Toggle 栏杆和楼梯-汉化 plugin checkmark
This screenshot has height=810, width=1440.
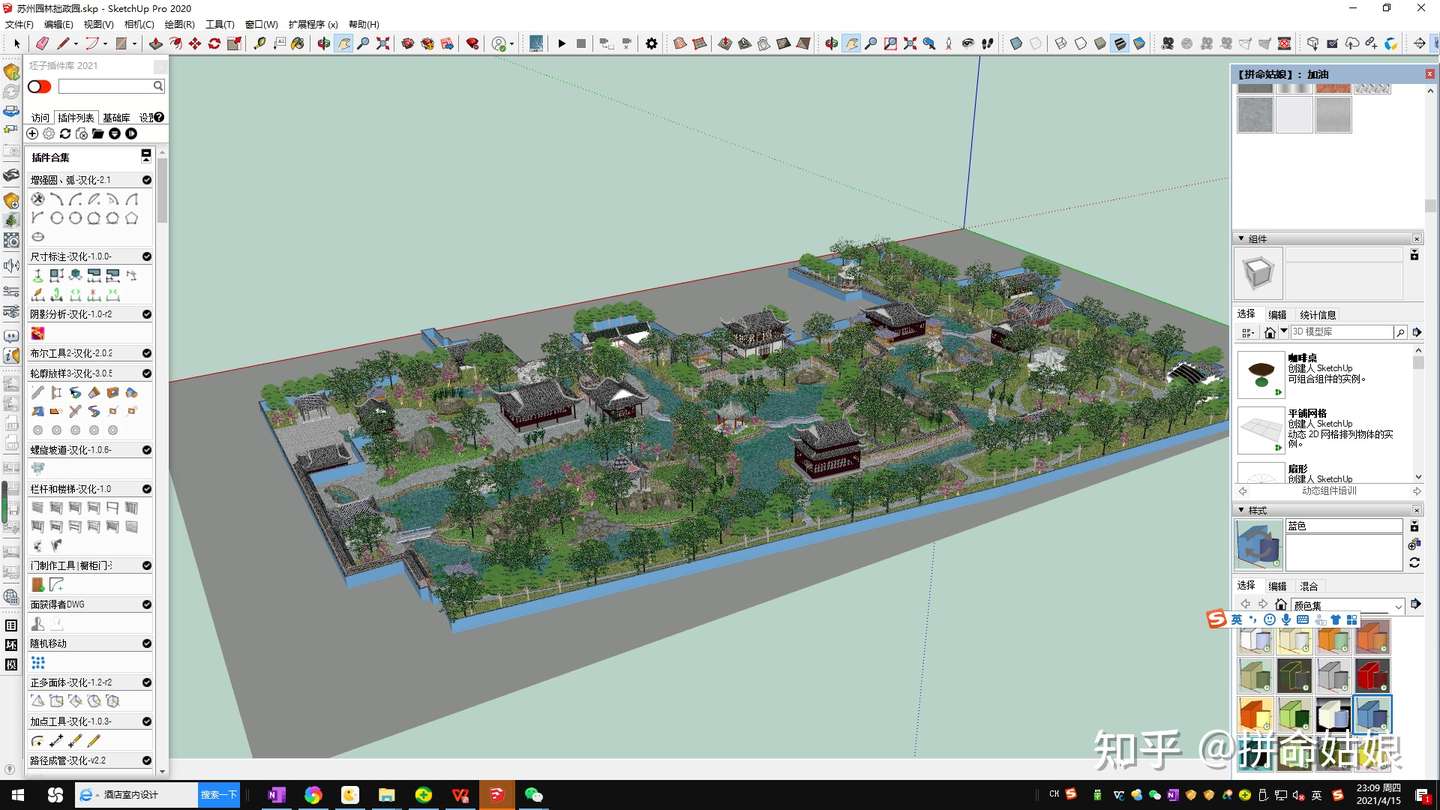point(147,489)
